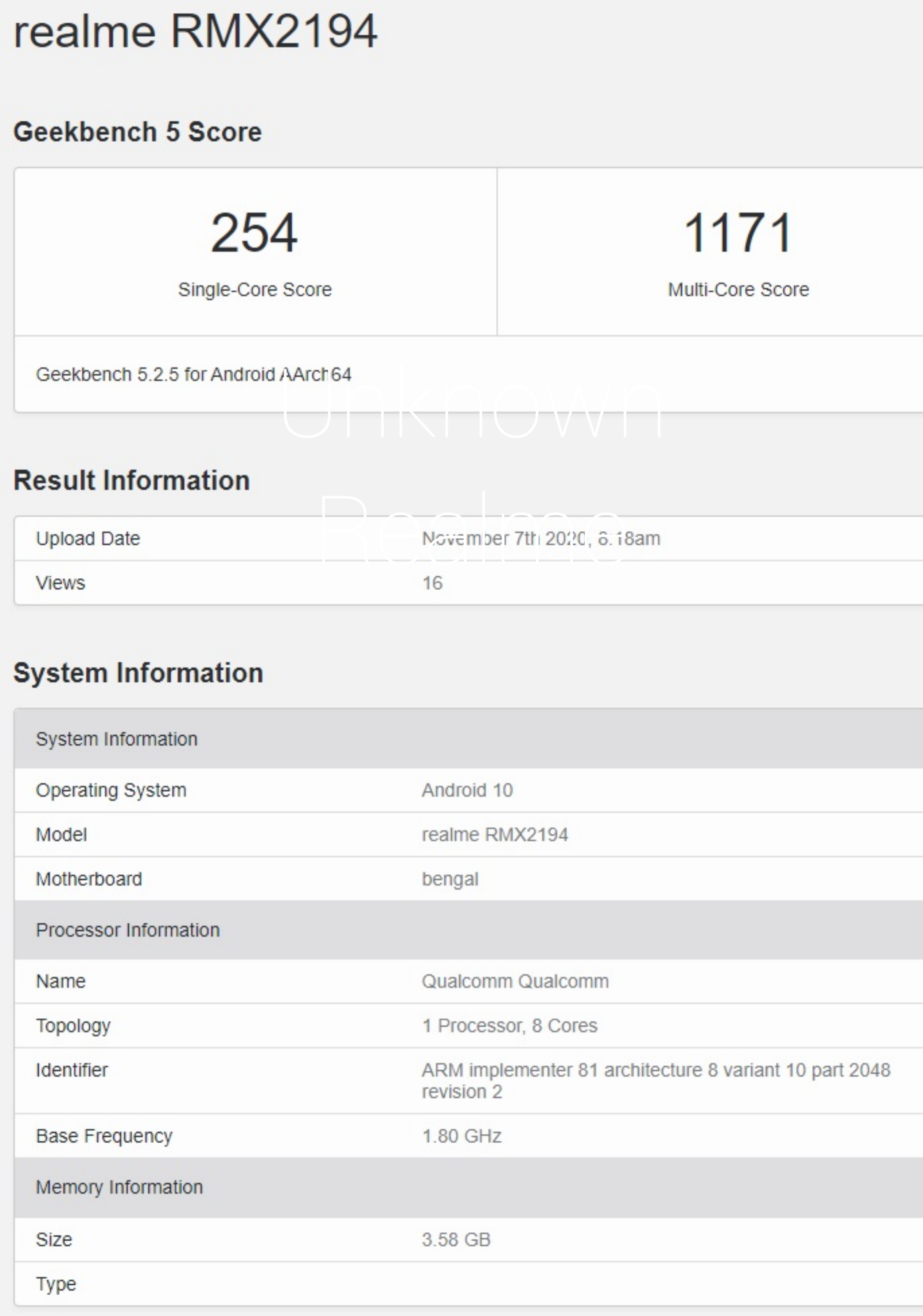Click Geekbench 5.2.5 for Android text
Viewport: 923px width, 1316px height.
[x=193, y=374]
